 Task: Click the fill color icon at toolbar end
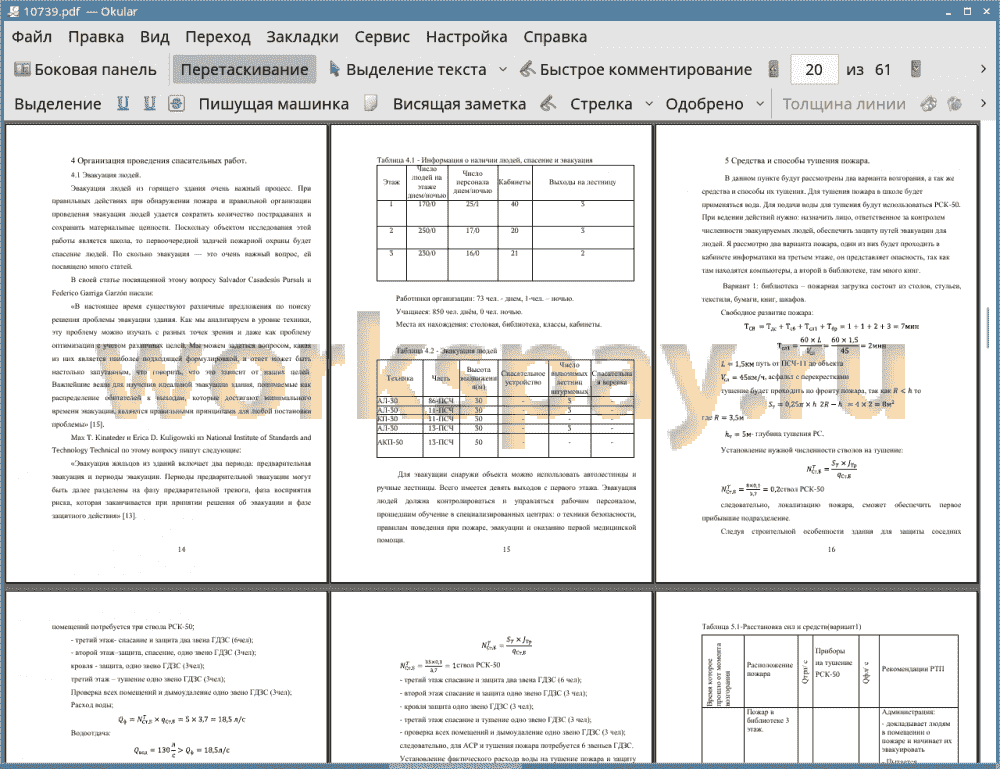click(x=955, y=103)
